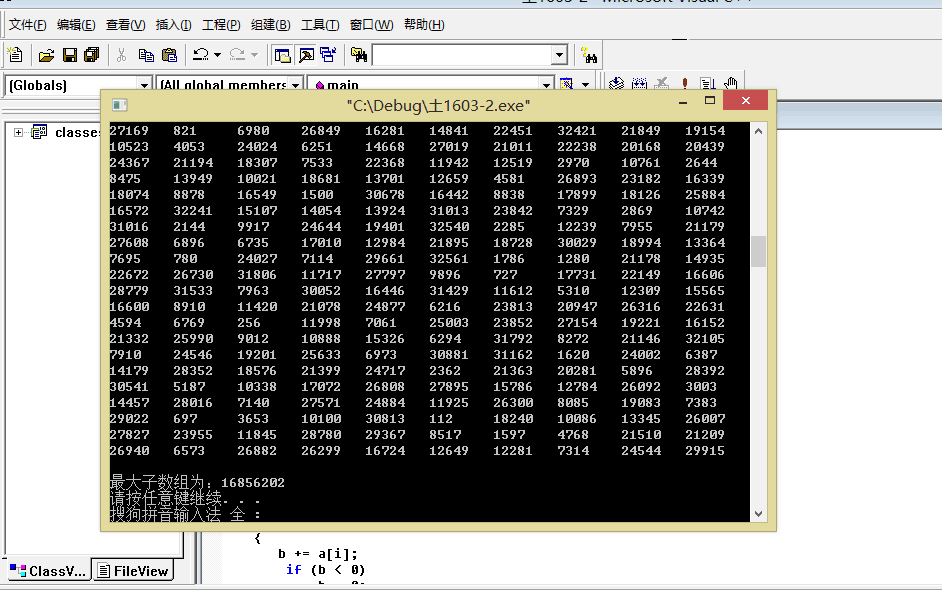Click the 请按任意键继续 prompt line
The image size is (942, 590).
point(185,499)
